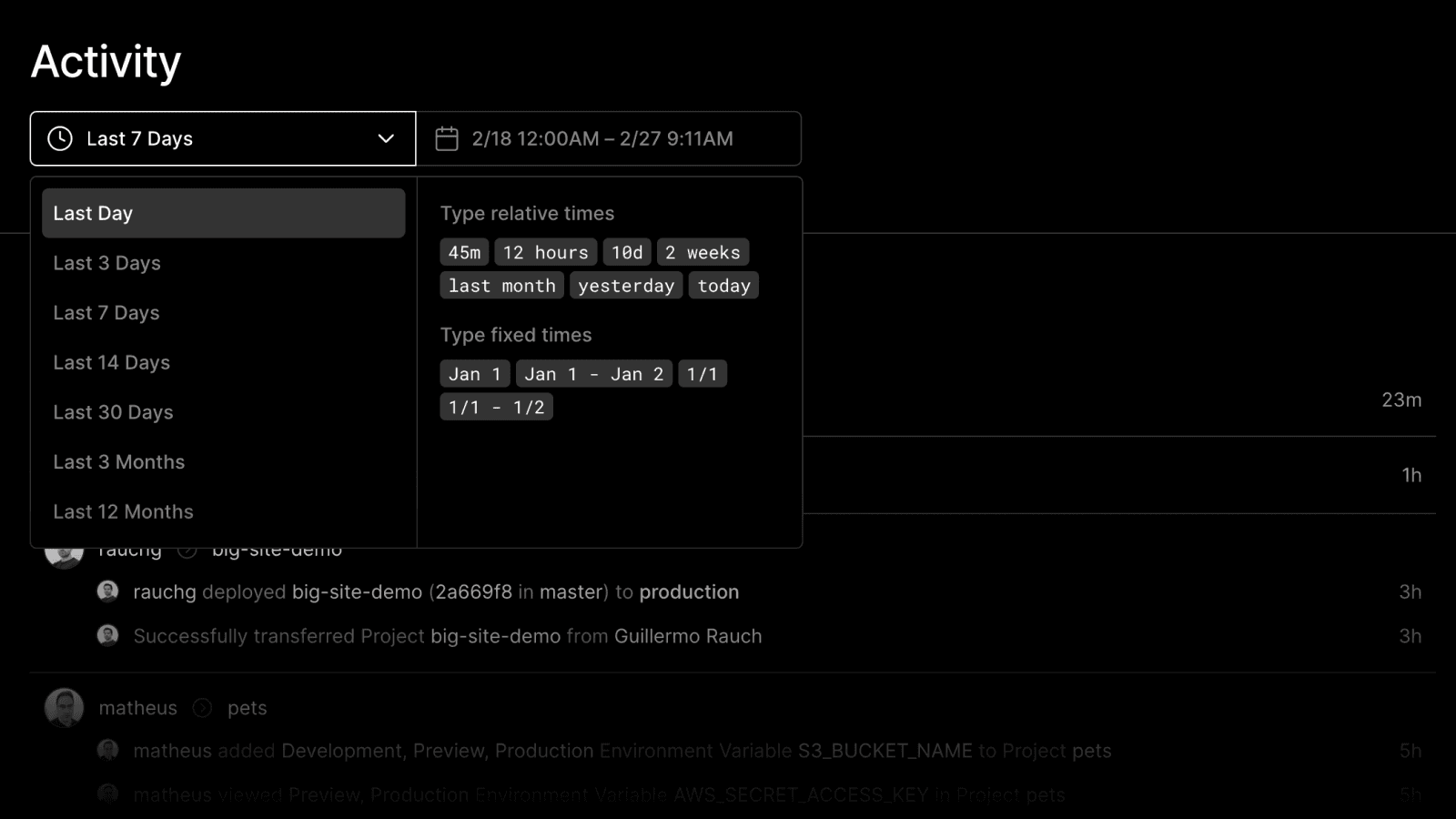
Task: Click the clock icon in range selector
Action: (60, 138)
